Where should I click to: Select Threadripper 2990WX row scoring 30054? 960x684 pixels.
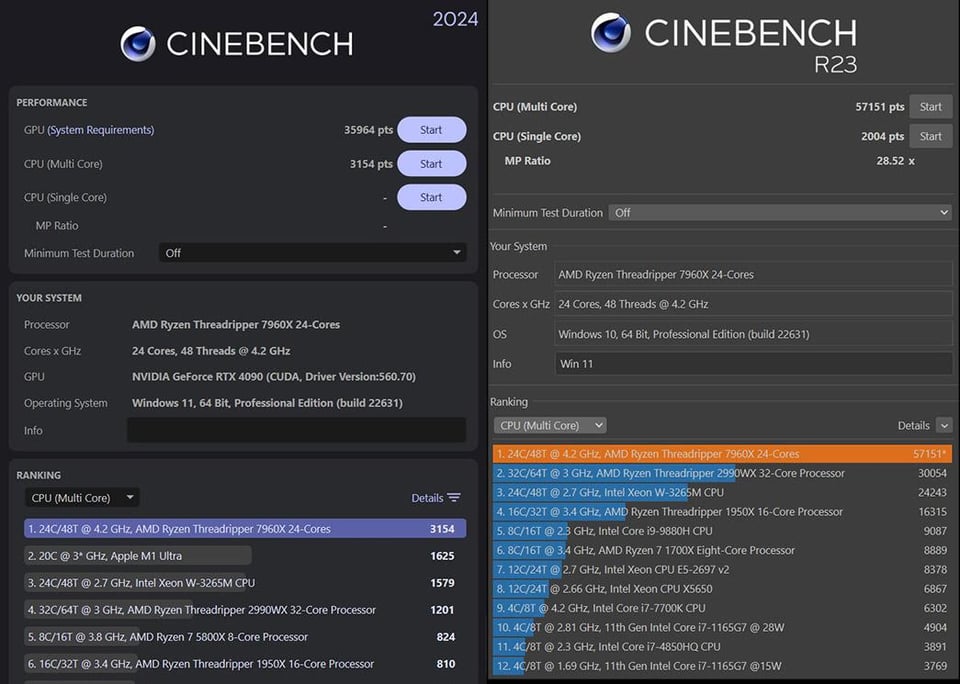[x=722, y=473]
